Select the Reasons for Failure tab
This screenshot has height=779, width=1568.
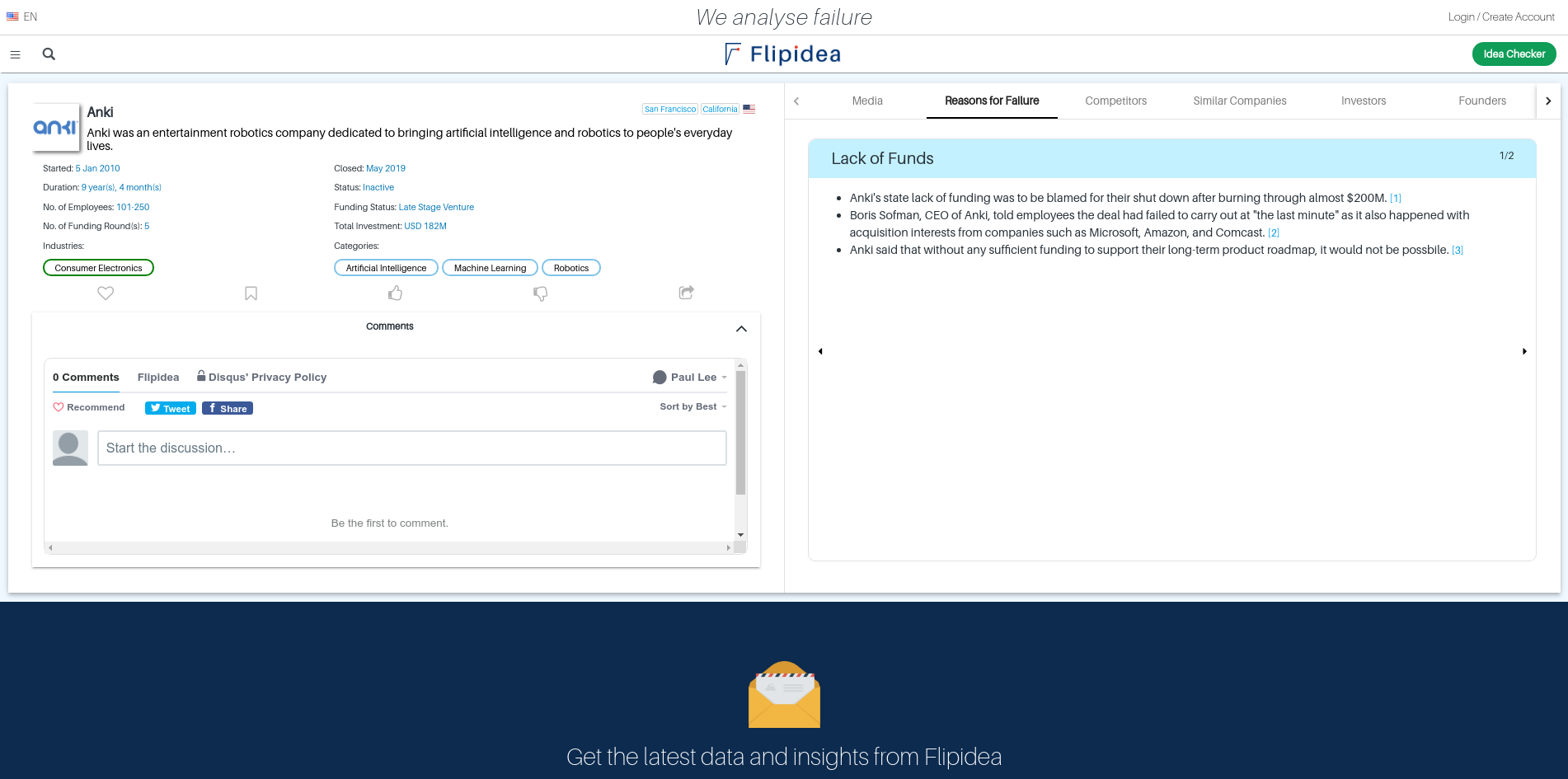(x=992, y=101)
